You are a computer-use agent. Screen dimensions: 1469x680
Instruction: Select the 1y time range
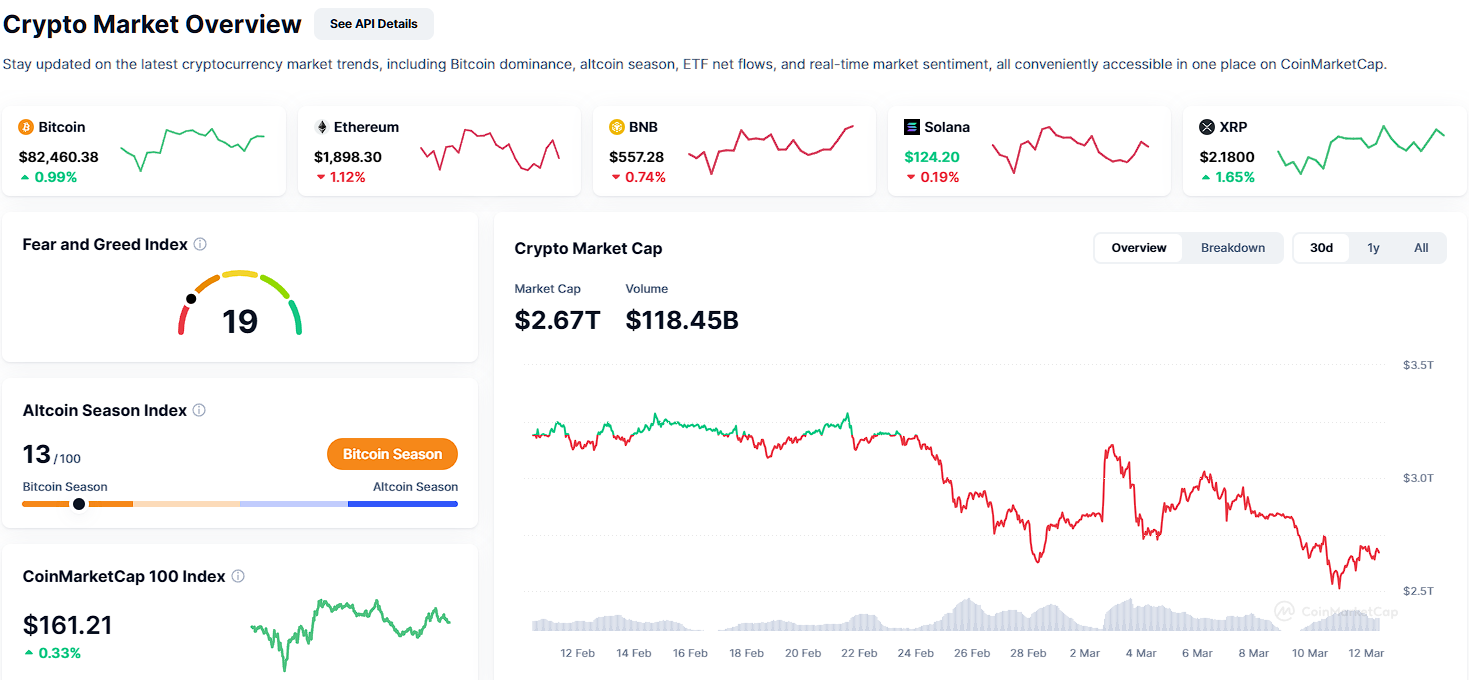pyautogui.click(x=1374, y=248)
